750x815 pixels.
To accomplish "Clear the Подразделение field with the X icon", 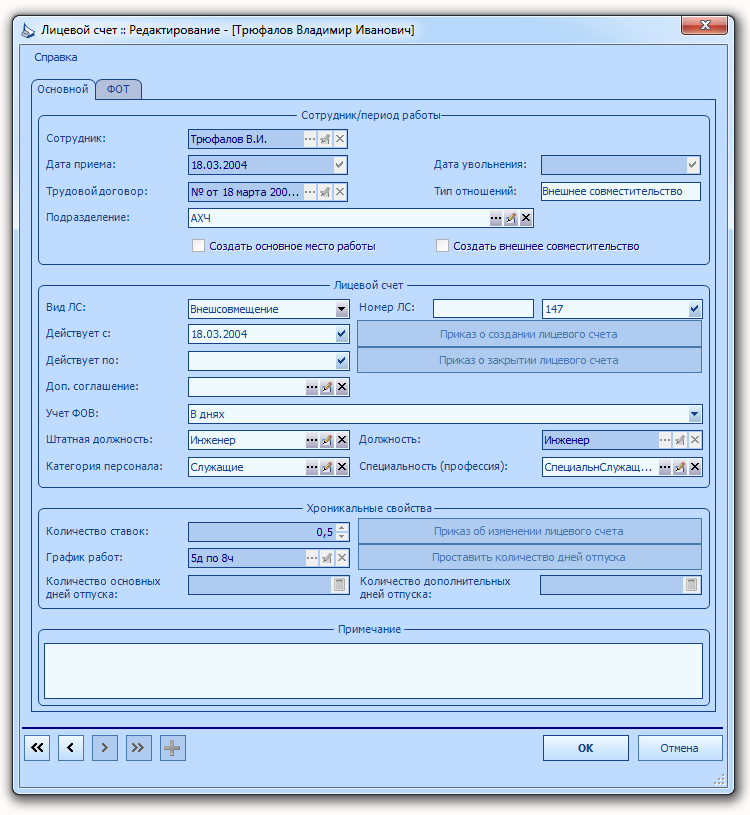I will click(x=526, y=218).
